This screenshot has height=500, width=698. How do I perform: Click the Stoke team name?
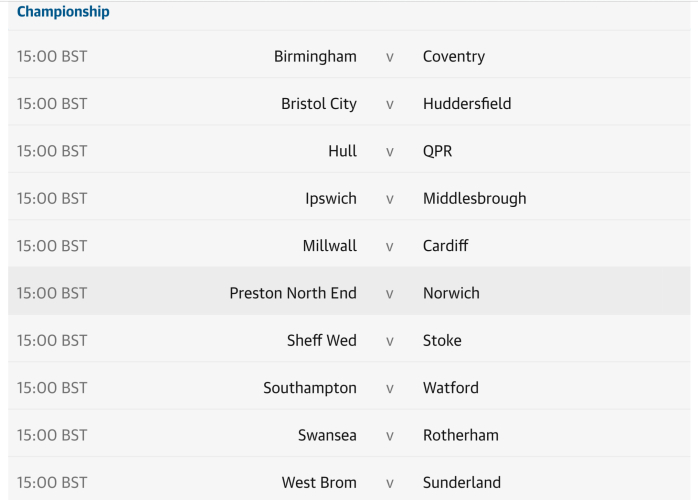tap(442, 340)
